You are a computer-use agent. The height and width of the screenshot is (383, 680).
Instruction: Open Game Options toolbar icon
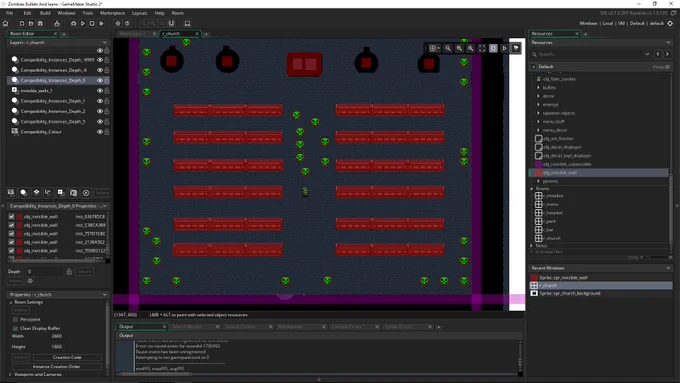tap(118, 23)
